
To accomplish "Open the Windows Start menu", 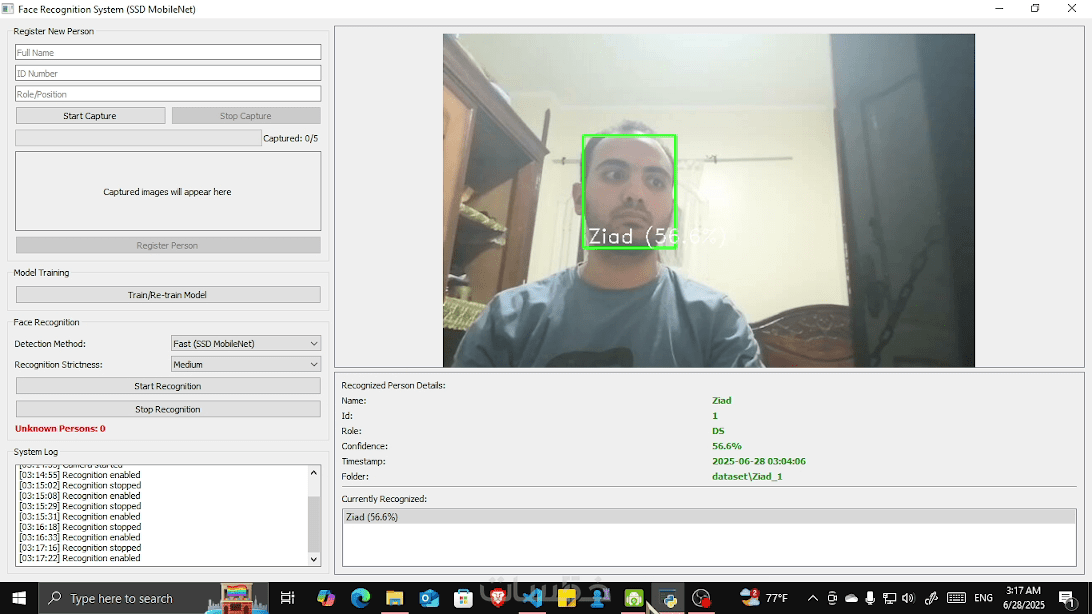I will click(19, 598).
